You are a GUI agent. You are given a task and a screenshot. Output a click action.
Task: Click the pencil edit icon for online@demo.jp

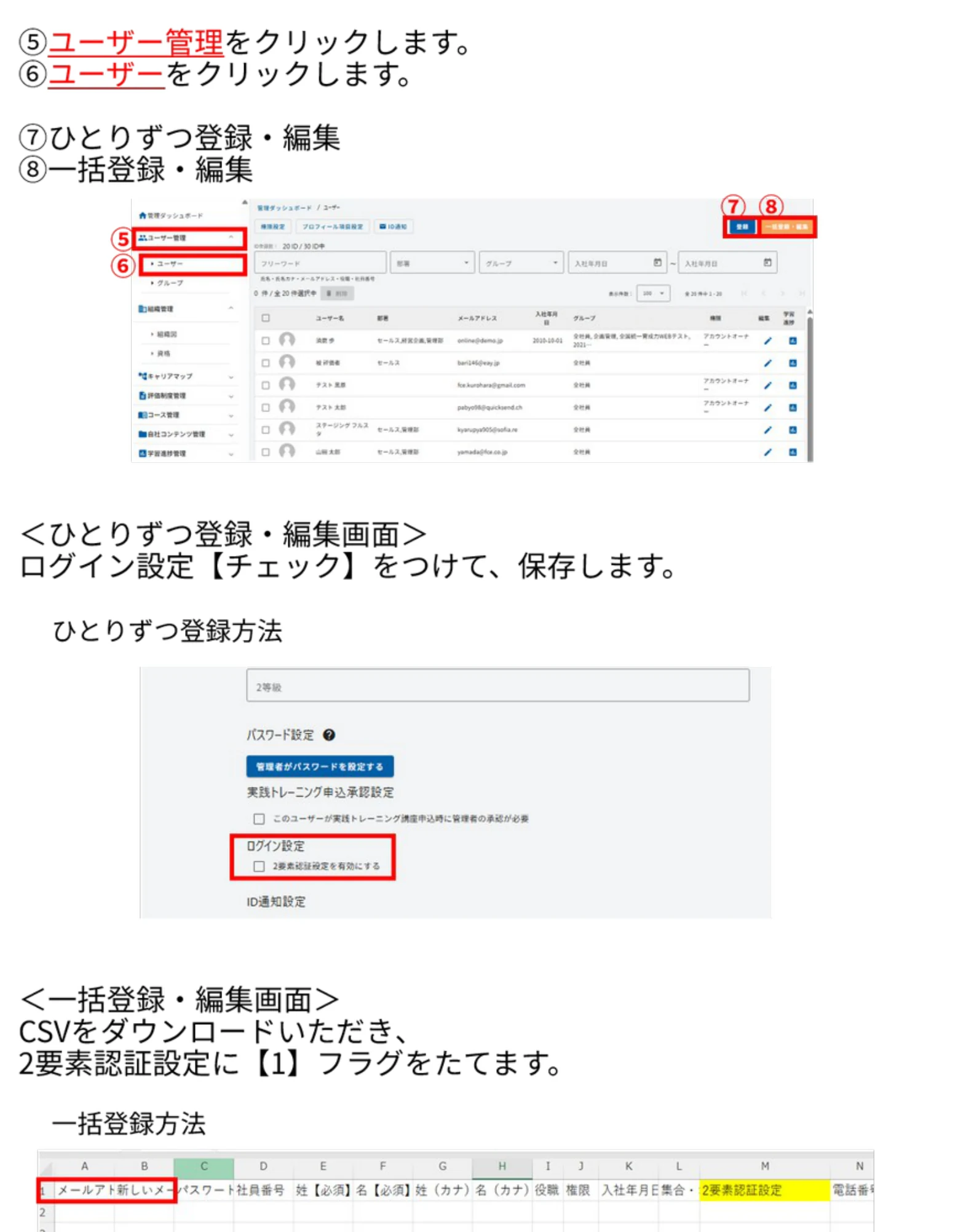coord(767,341)
